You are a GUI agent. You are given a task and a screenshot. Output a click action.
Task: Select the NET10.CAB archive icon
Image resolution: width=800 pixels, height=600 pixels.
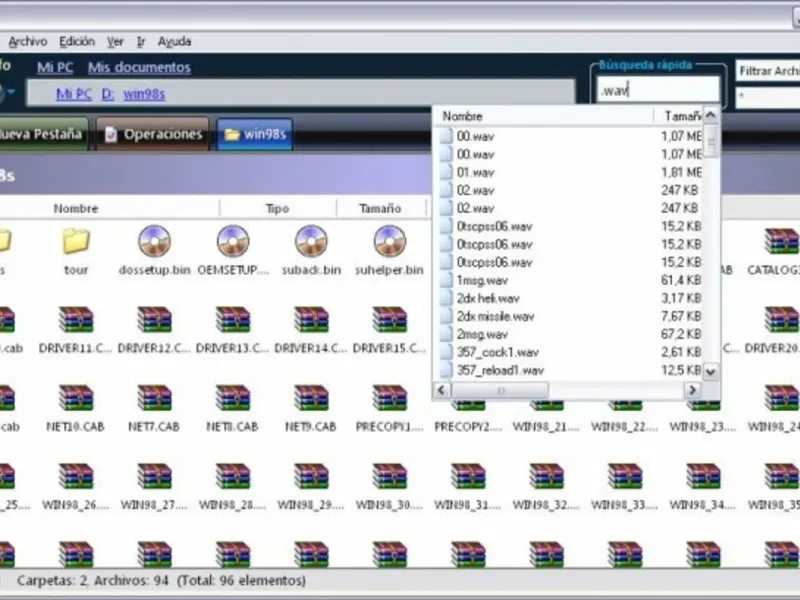76,398
